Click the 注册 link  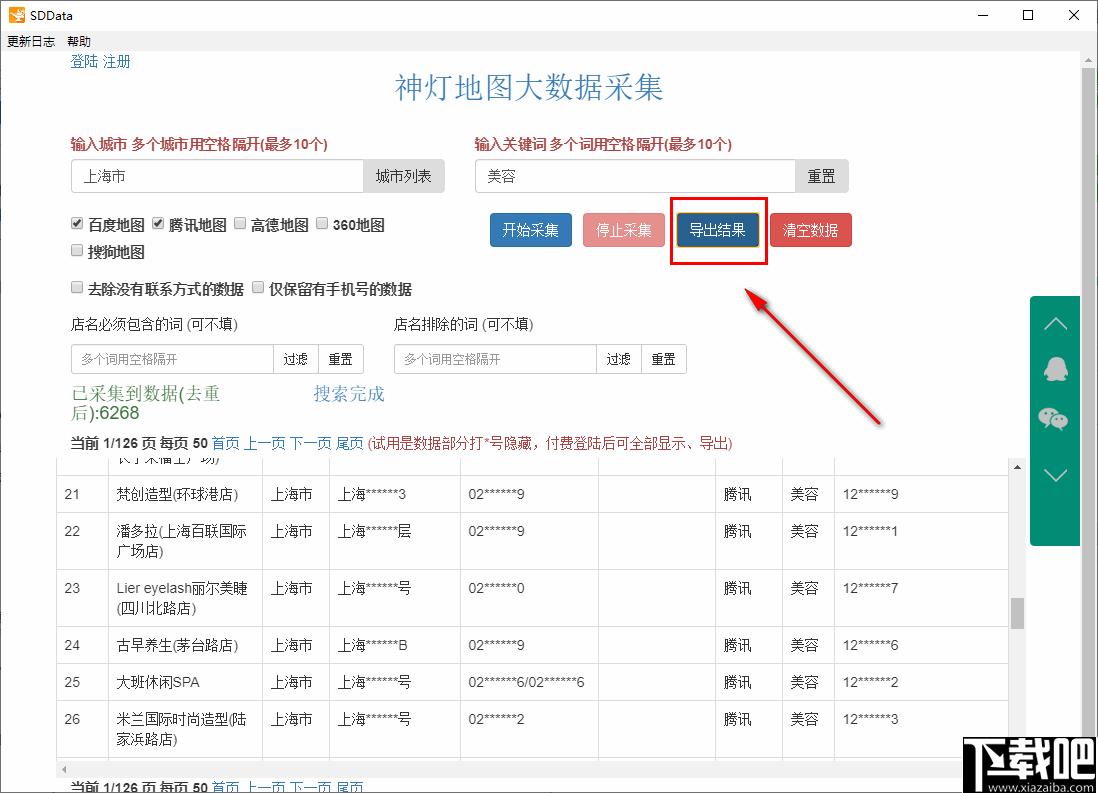[x=116, y=62]
